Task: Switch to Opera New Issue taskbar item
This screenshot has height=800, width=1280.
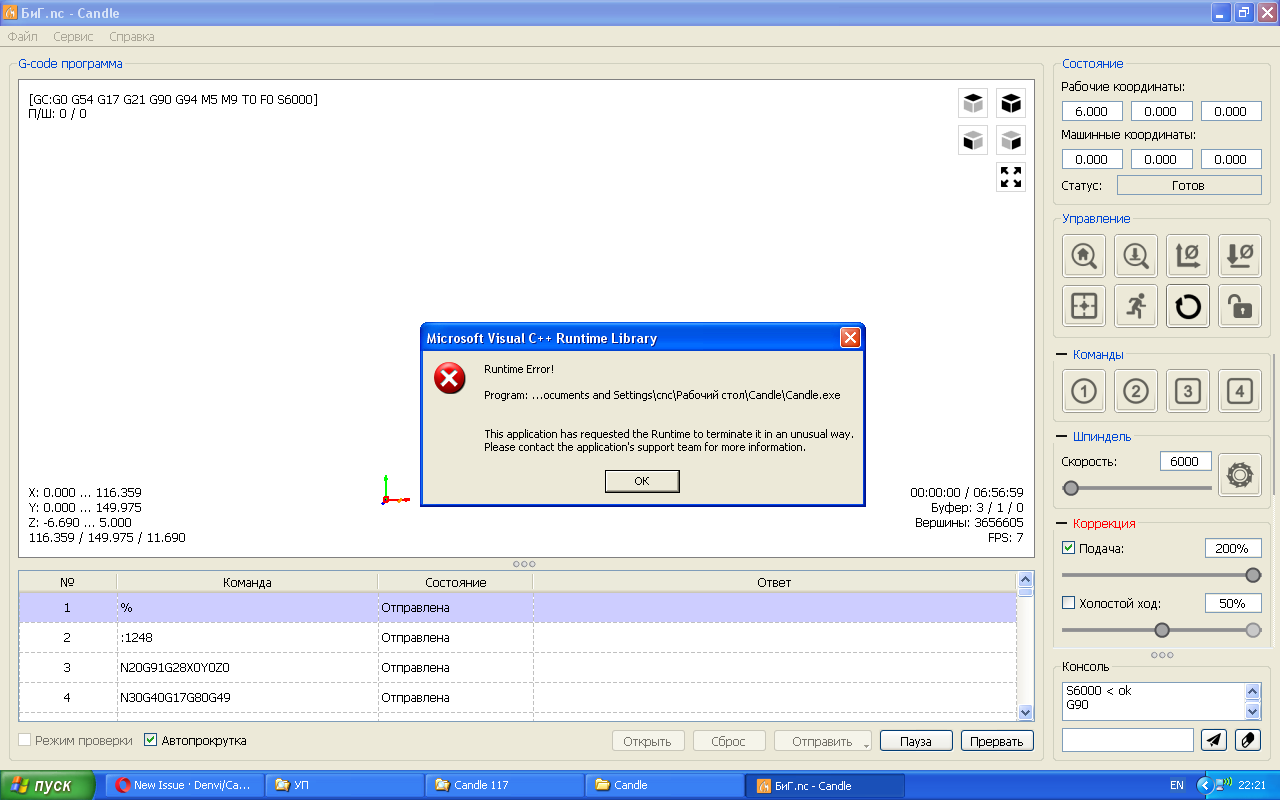Action: (184, 785)
